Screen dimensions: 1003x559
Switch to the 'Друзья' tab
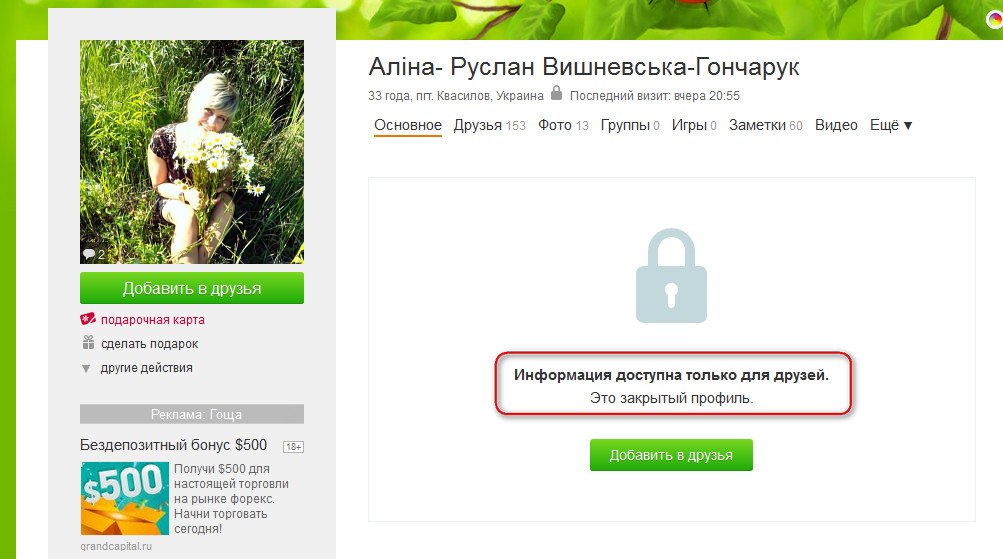point(489,125)
